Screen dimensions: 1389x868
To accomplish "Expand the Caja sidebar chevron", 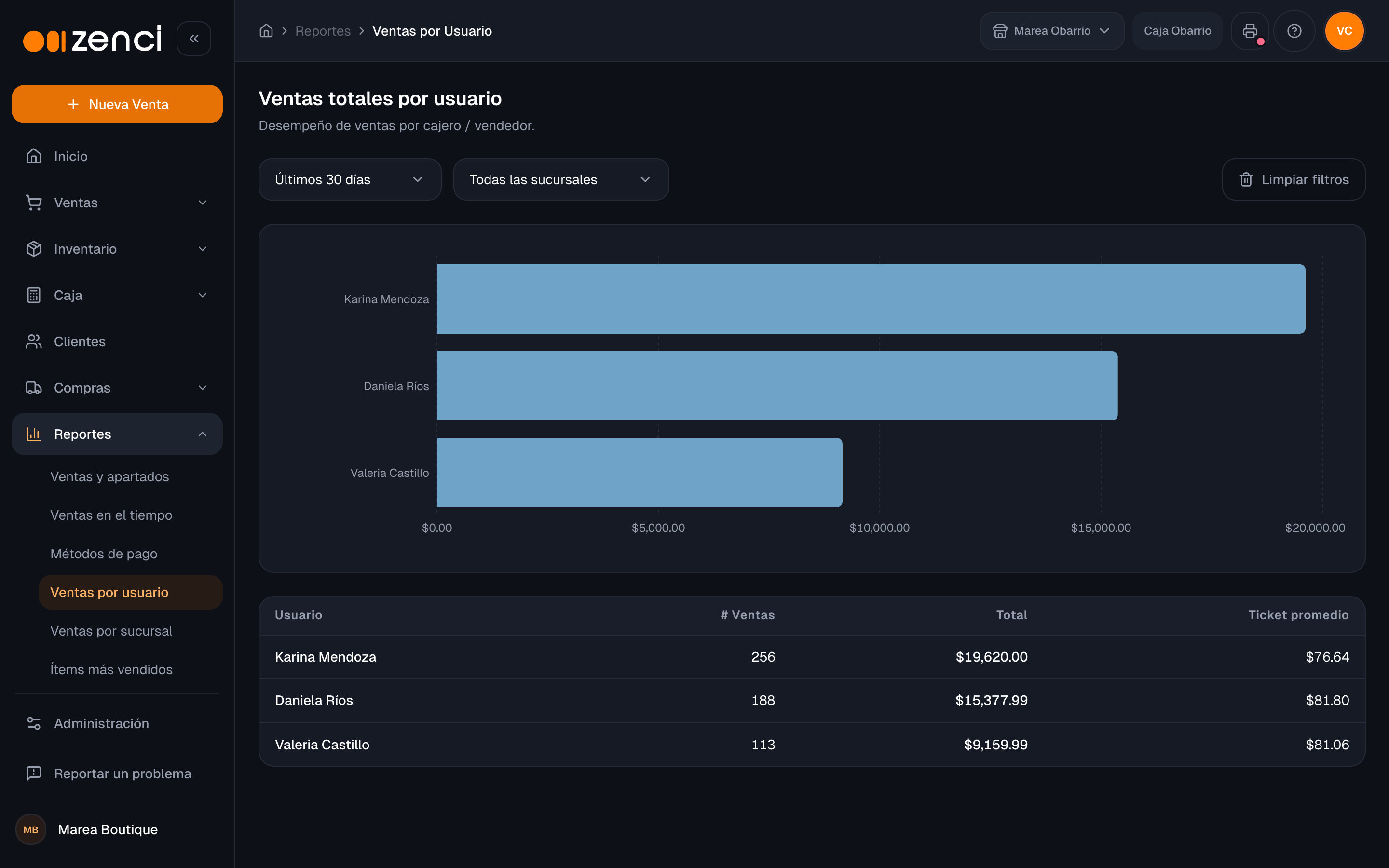I will tap(203, 295).
